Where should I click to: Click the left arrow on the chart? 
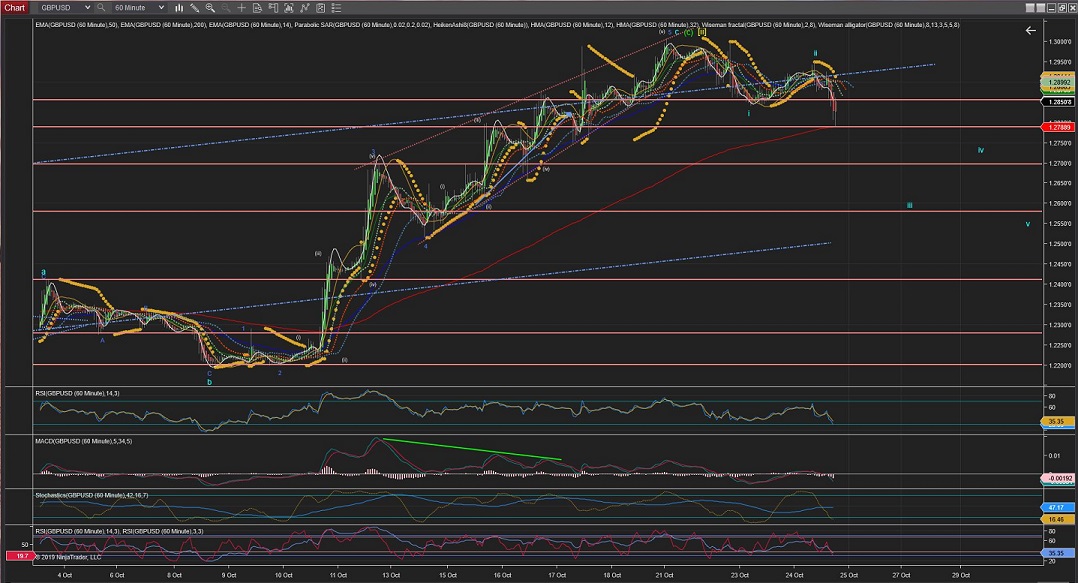1030,30
